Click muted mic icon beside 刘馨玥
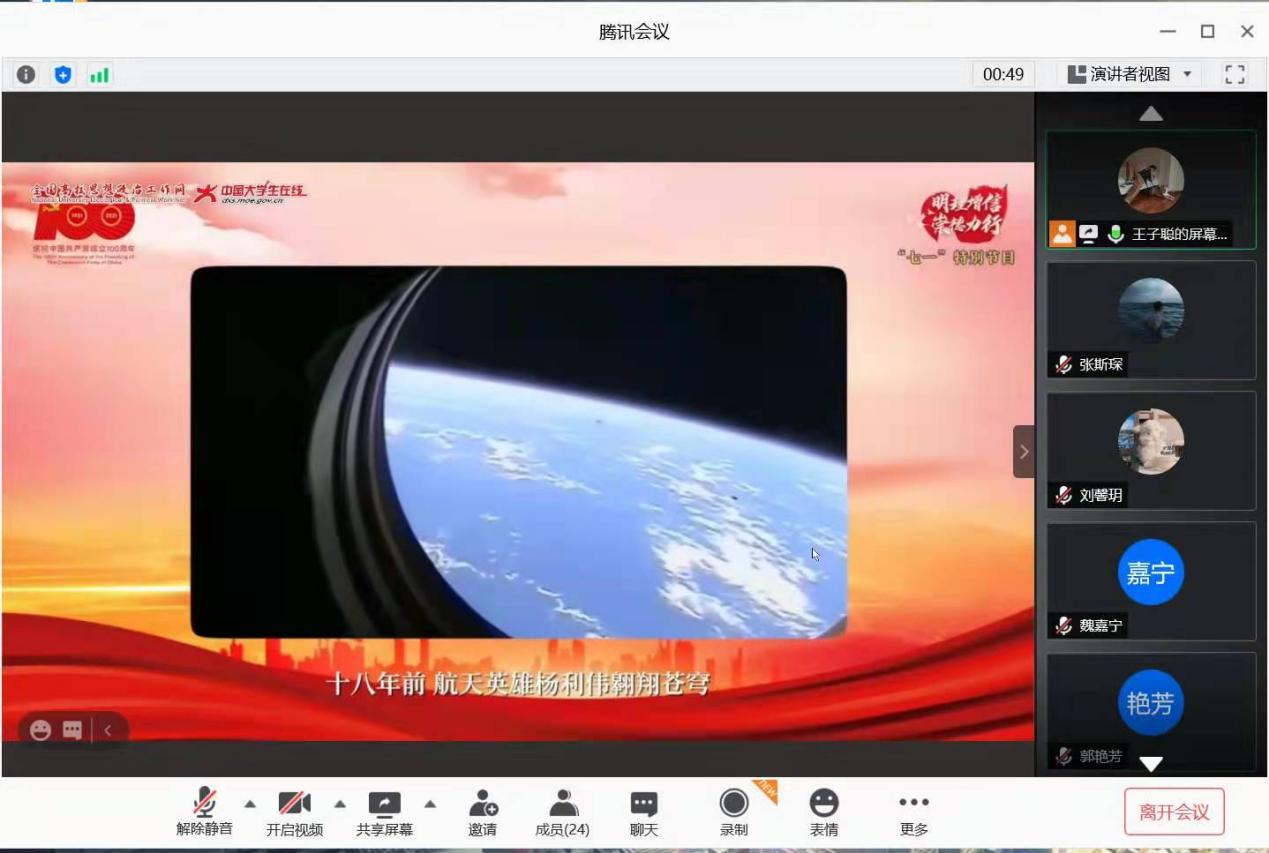This screenshot has width=1269, height=853. (x=1063, y=495)
